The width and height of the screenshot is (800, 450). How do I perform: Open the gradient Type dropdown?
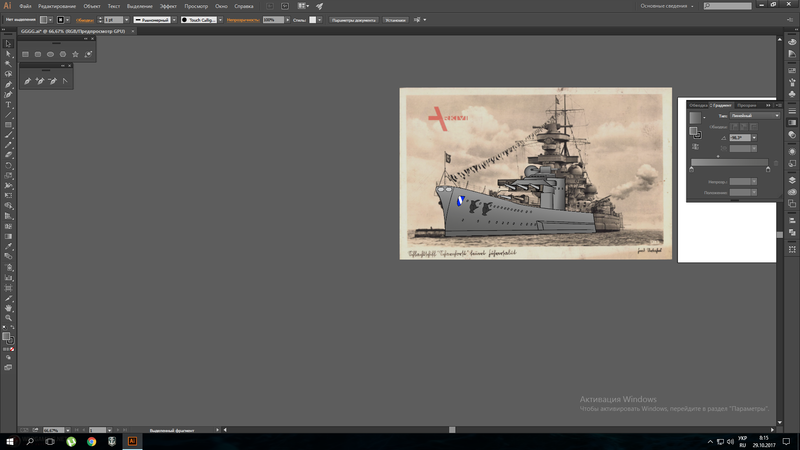click(x=755, y=116)
